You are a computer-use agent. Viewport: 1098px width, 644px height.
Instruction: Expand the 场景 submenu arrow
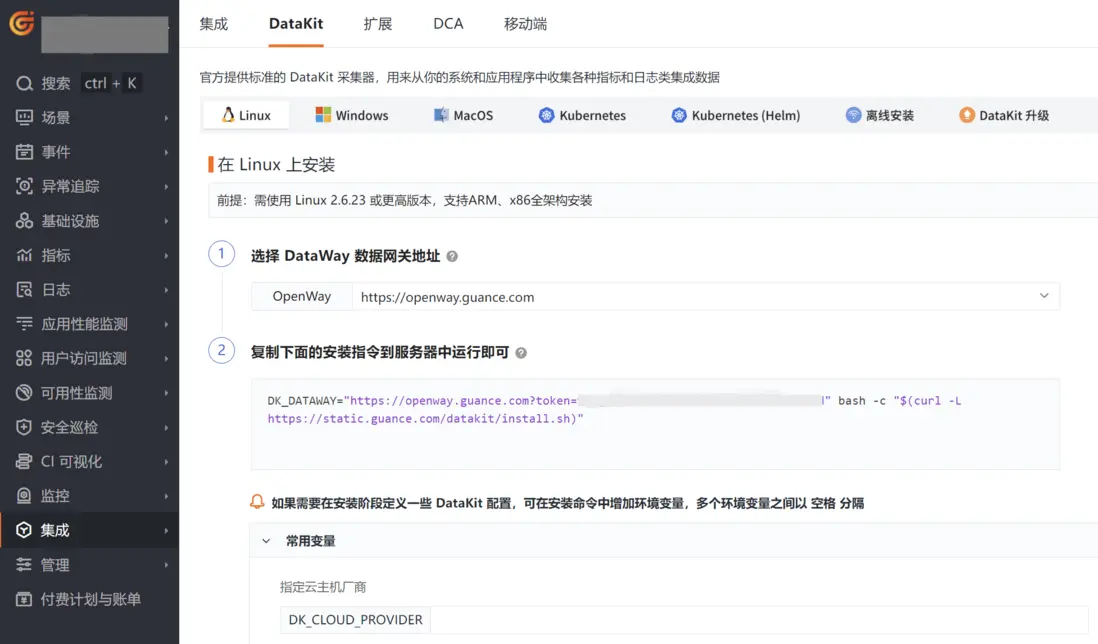(x=166, y=118)
